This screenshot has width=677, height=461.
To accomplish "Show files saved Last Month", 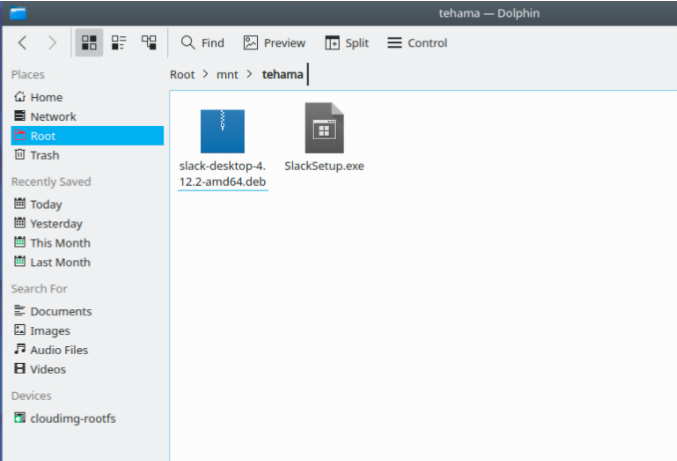I will pos(87,262).
